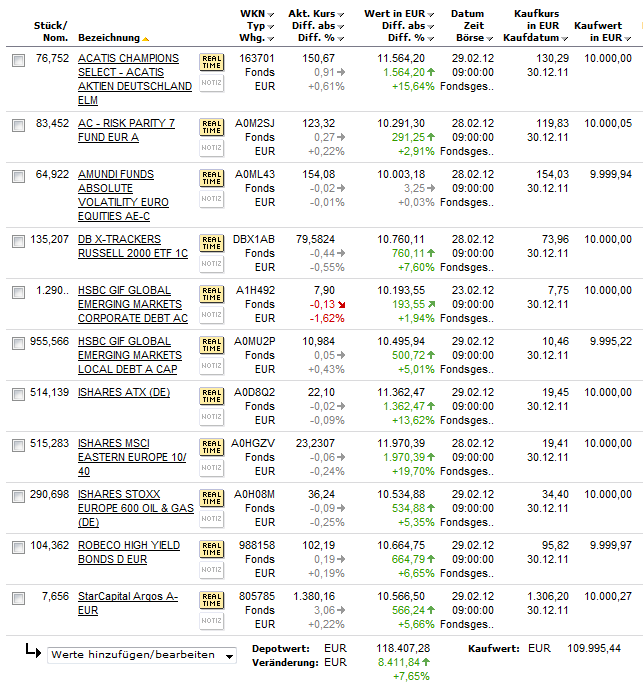This screenshot has height=689, width=643.
Task: Click REAL TIME icon for DB X-TRACKERS RUSSELL
Action: pos(211,243)
